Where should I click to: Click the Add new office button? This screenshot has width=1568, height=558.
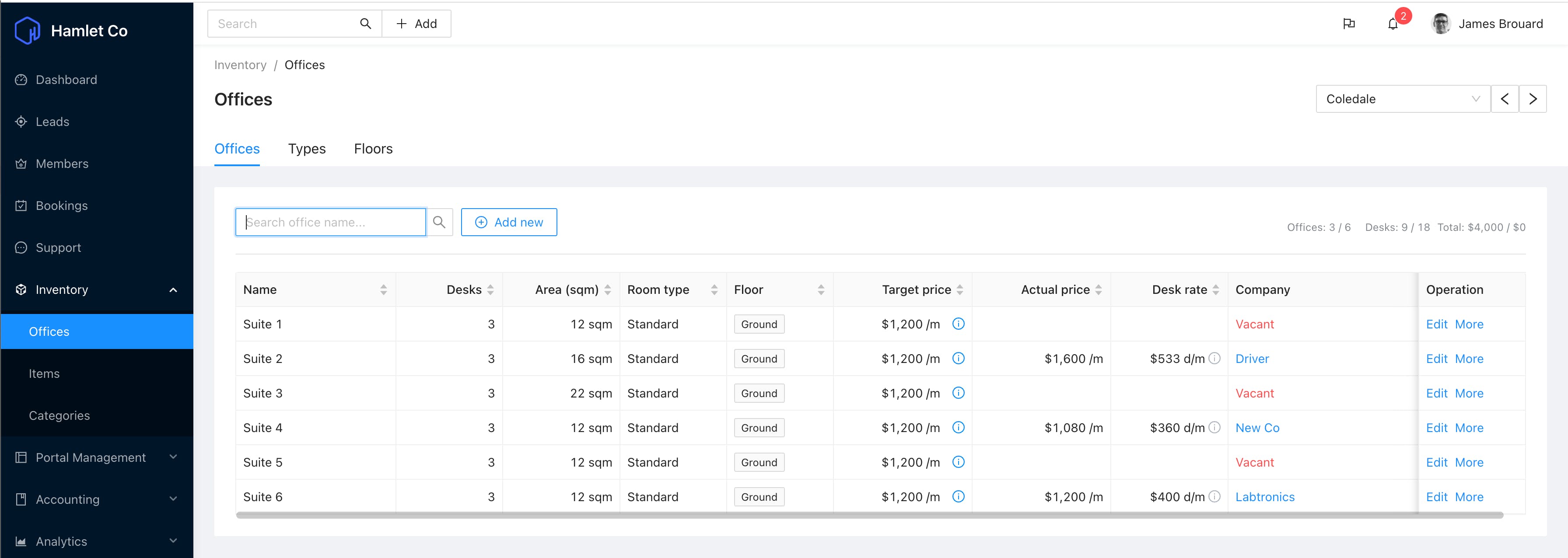click(x=509, y=222)
